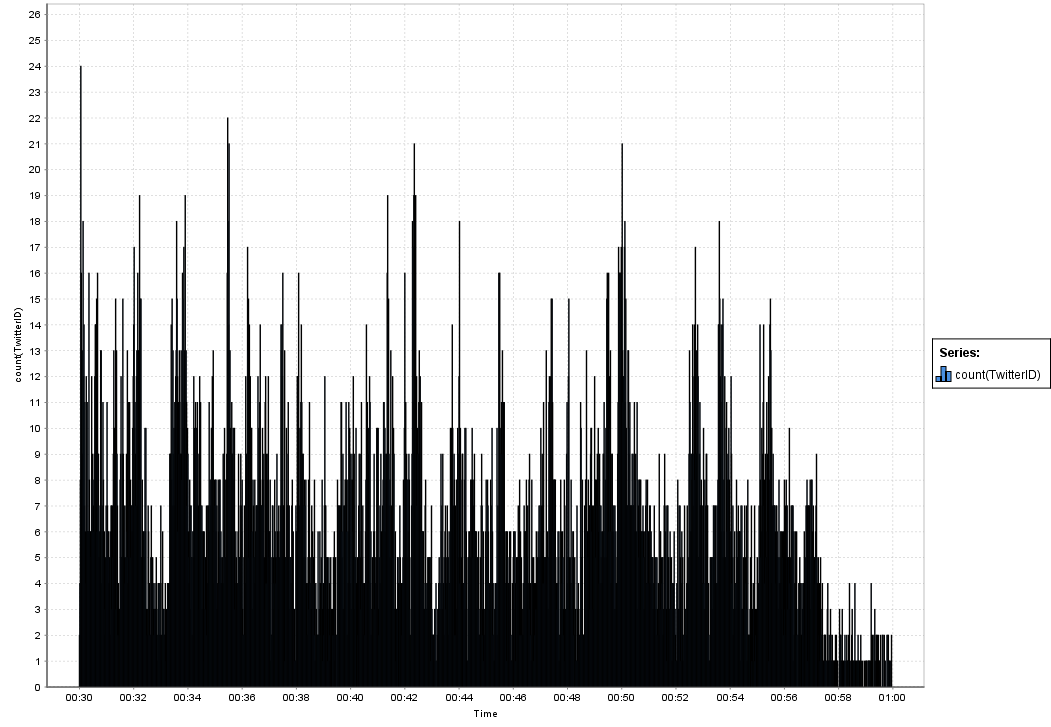Click the 01:00 x-axis label
The width and height of the screenshot is (1051, 727).
[892, 698]
